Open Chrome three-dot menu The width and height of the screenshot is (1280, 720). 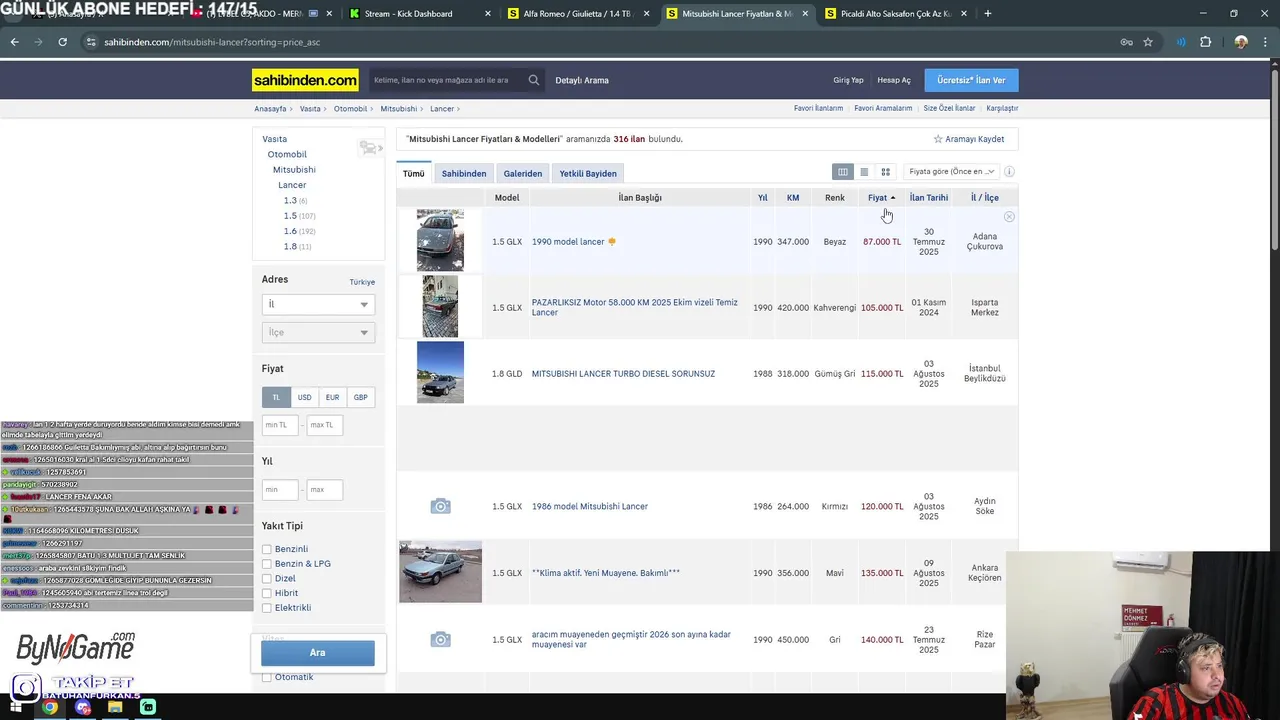coord(1265,42)
